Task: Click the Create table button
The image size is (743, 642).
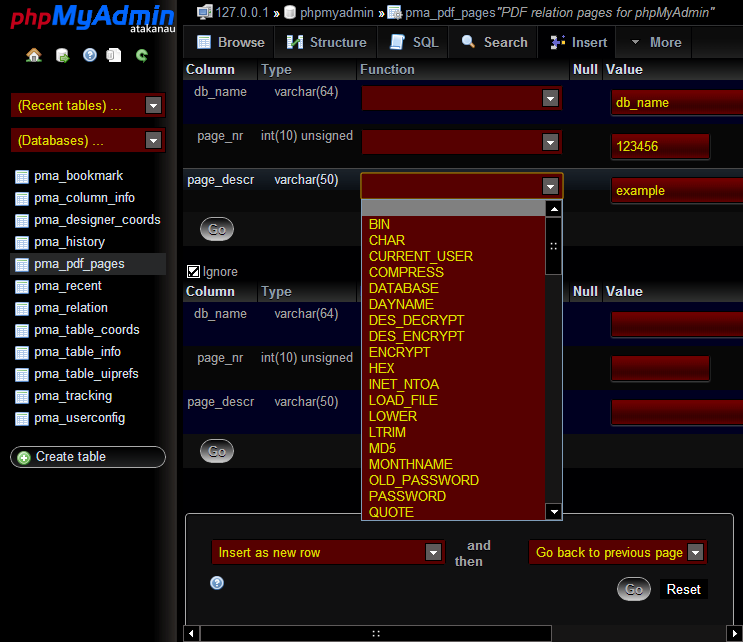Action: 88,457
